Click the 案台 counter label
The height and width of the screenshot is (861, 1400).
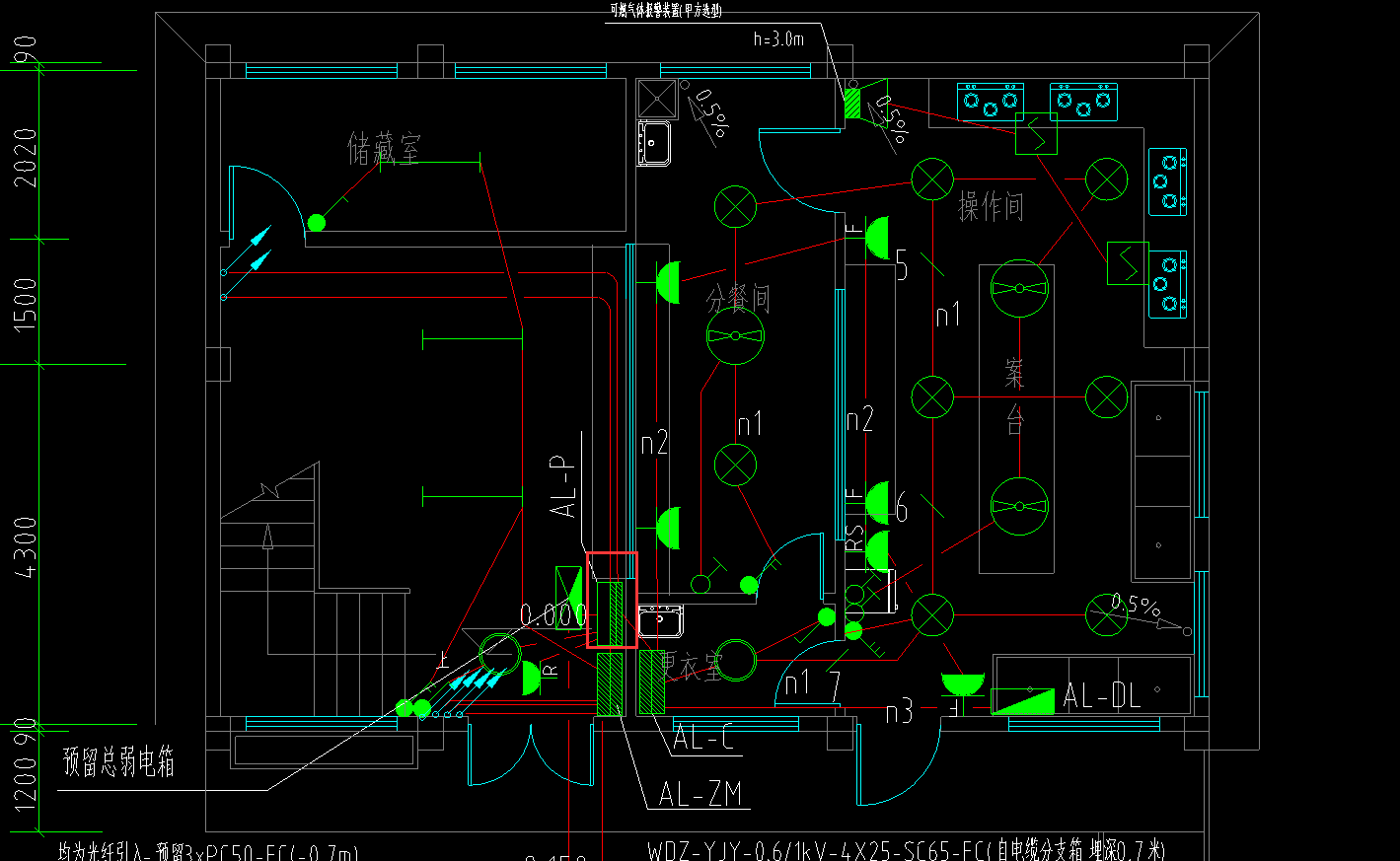(x=1015, y=397)
